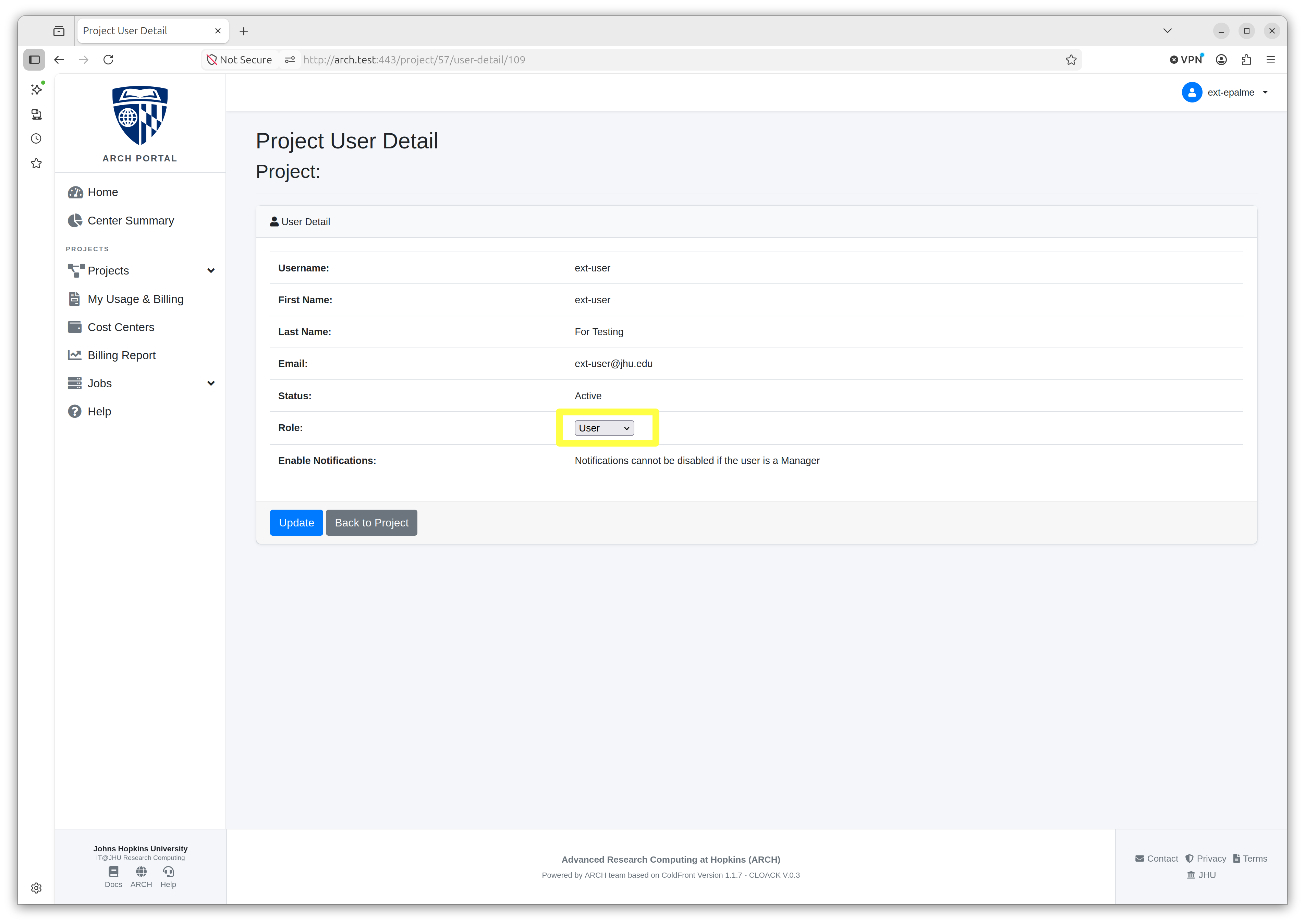Open the tab overview icon
1305x924 pixels.
pyautogui.click(x=59, y=31)
